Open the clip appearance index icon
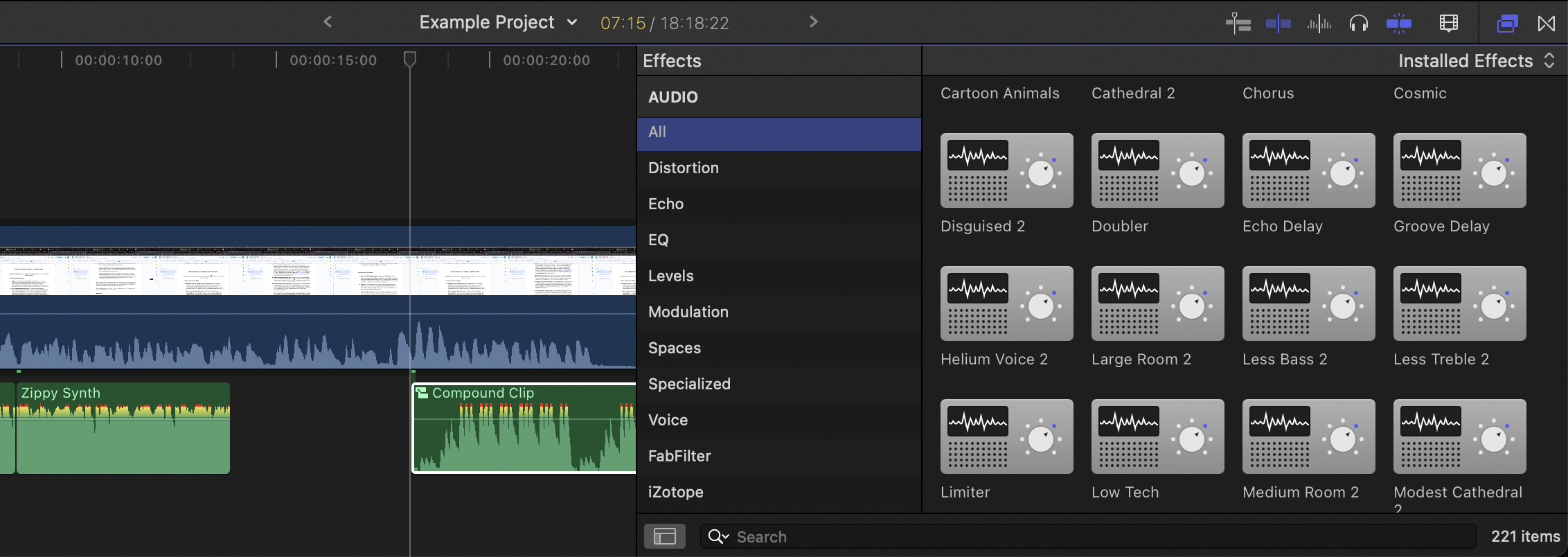The image size is (1568, 557). pyautogui.click(x=1238, y=24)
